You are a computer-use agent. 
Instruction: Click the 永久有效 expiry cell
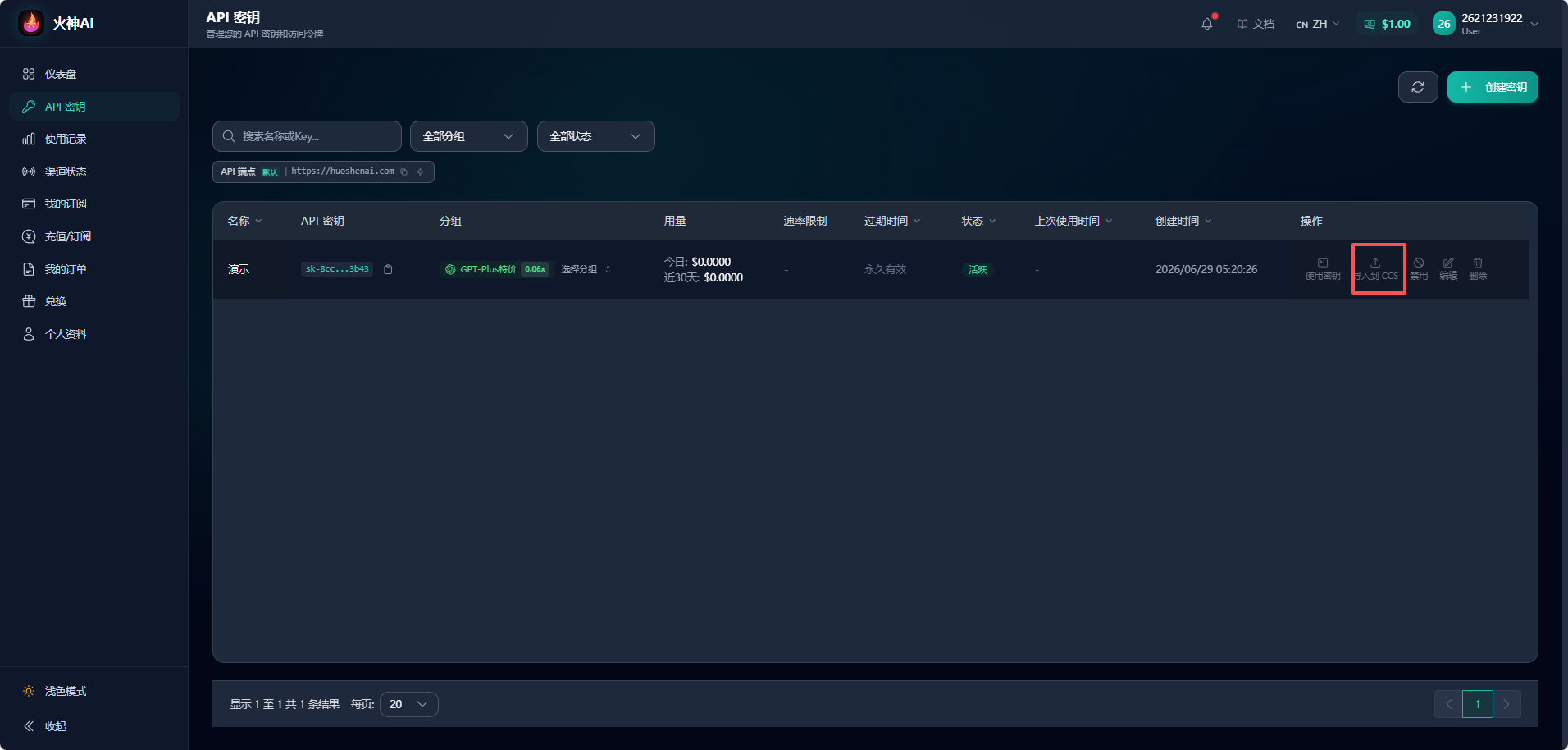[x=885, y=269]
